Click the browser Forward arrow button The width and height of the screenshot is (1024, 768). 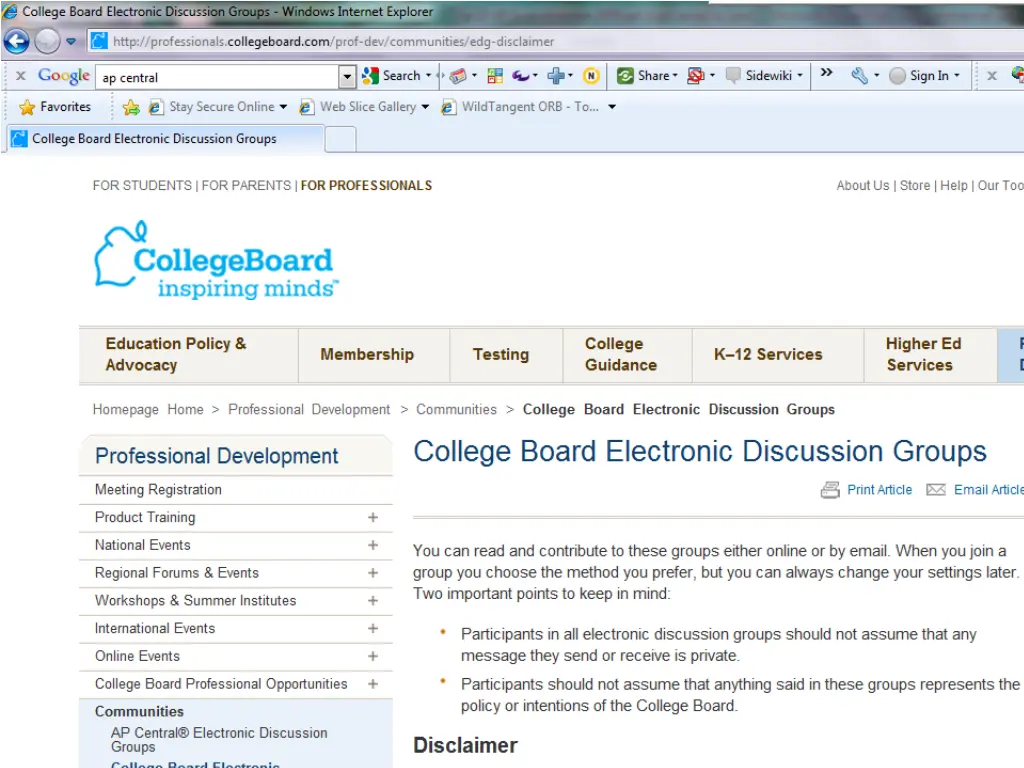coord(47,42)
